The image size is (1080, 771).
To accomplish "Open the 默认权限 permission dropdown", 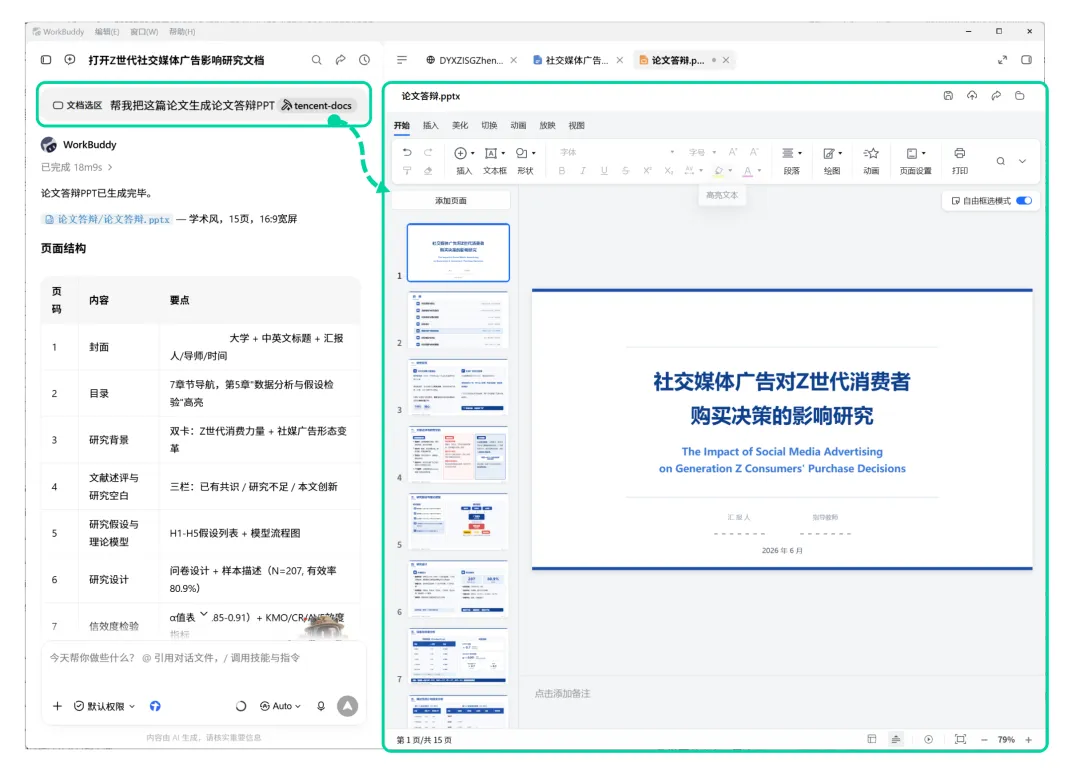I will (105, 706).
